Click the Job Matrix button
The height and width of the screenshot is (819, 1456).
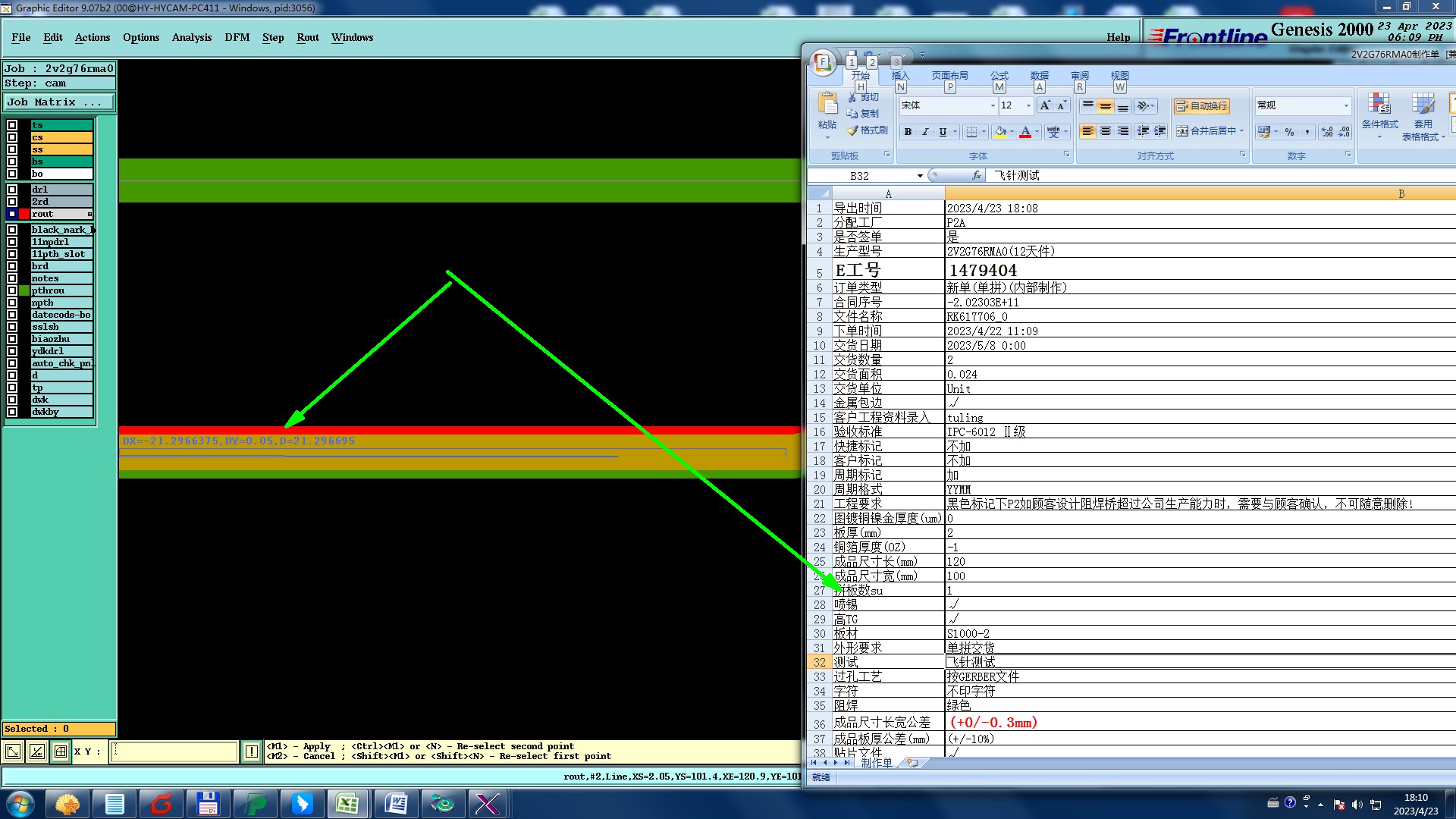59,102
